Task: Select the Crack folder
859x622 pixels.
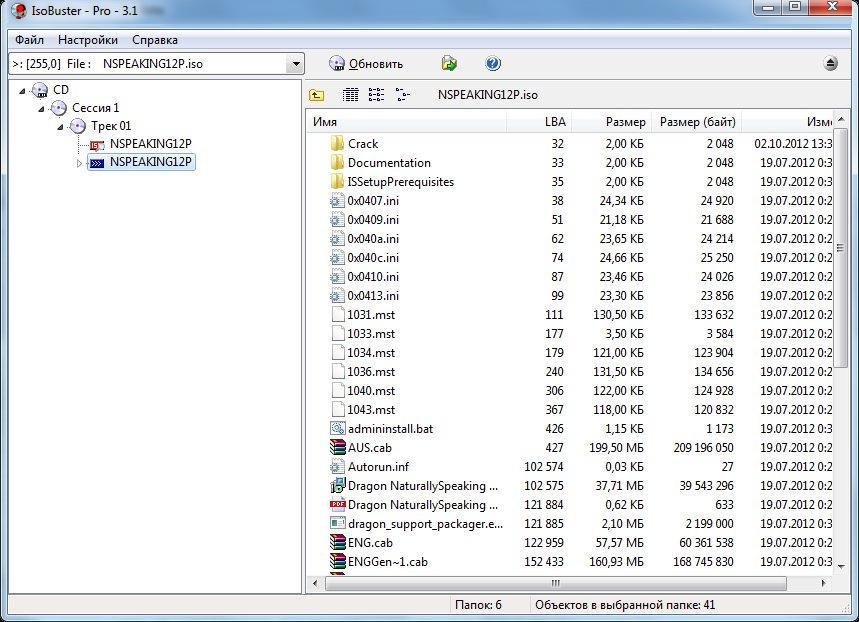Action: (x=362, y=144)
